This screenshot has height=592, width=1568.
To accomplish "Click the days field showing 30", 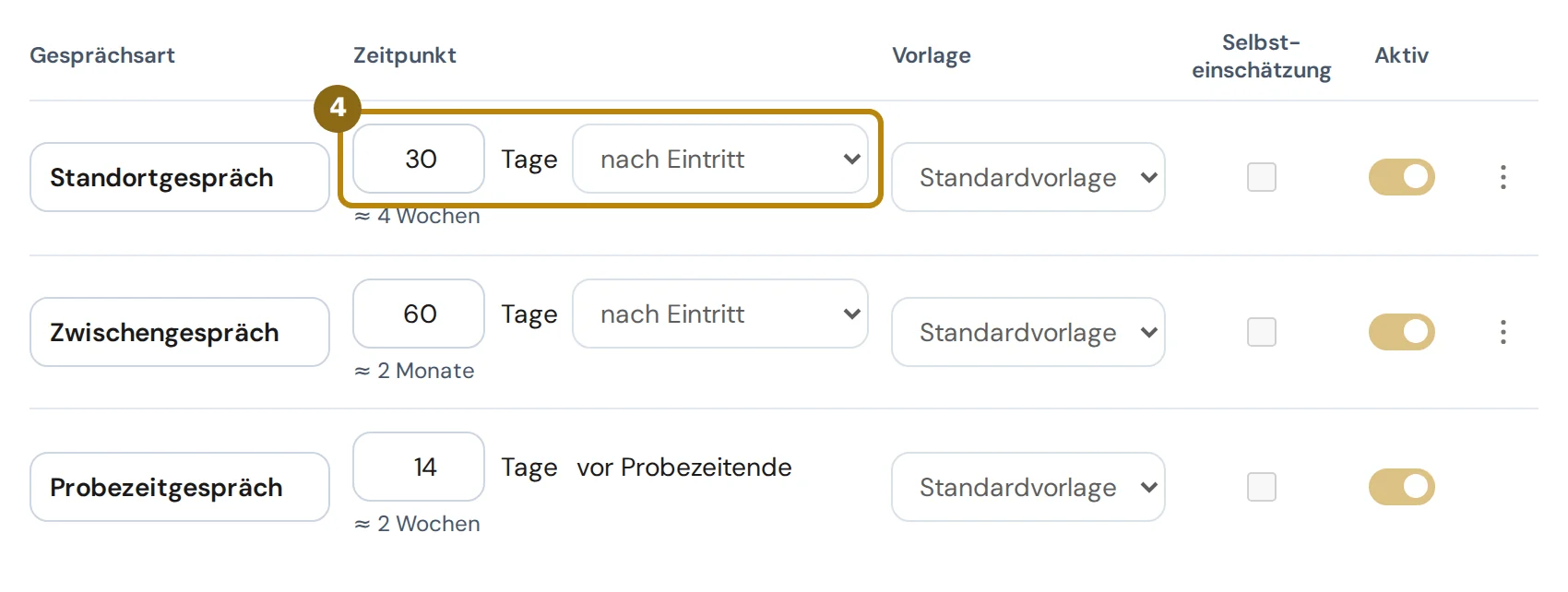I will tap(419, 159).
